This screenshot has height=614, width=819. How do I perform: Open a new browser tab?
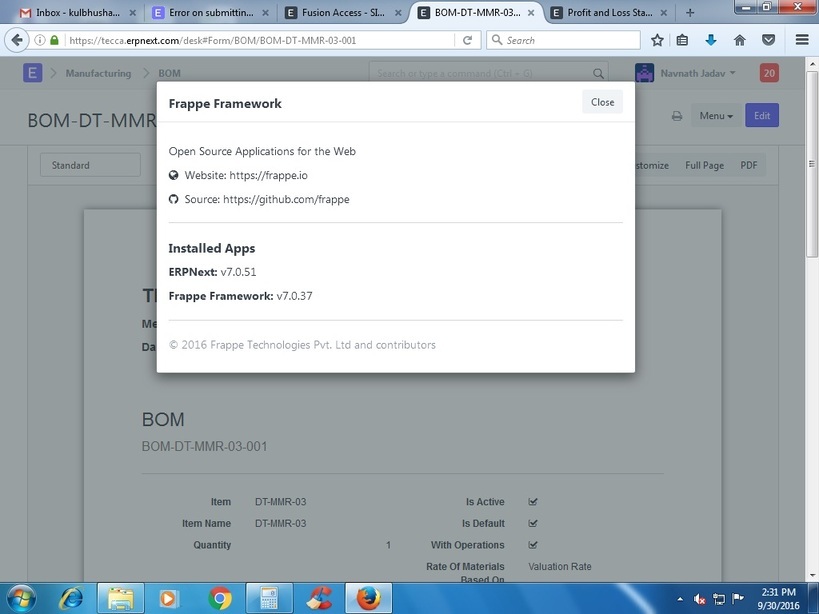pyautogui.click(x=689, y=13)
